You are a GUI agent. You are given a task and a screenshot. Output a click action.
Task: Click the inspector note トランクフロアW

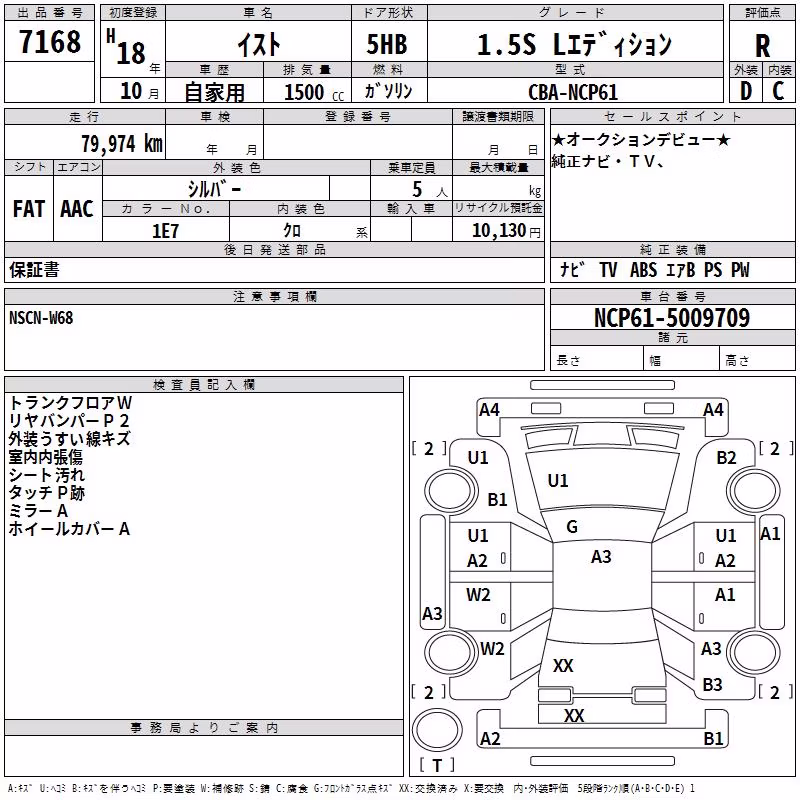(70, 403)
